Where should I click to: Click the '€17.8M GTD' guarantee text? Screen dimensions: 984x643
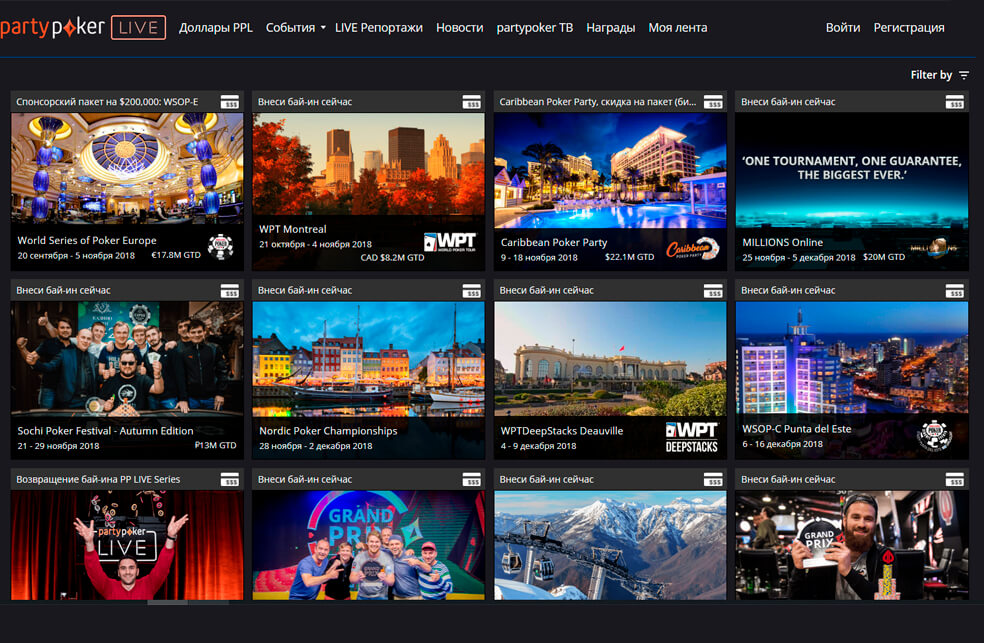point(176,255)
